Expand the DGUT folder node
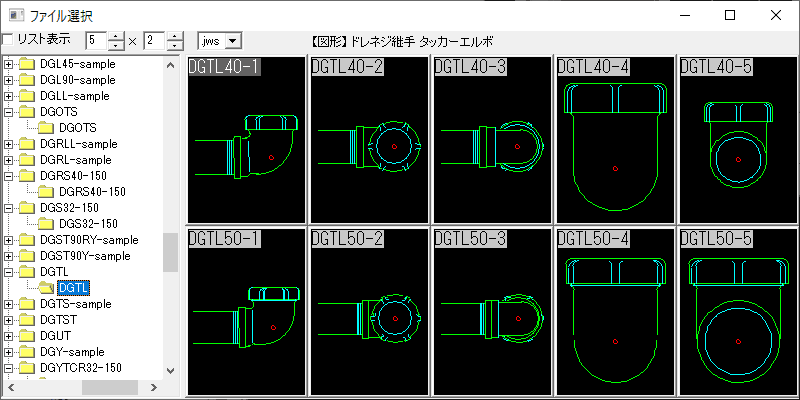 9,336
